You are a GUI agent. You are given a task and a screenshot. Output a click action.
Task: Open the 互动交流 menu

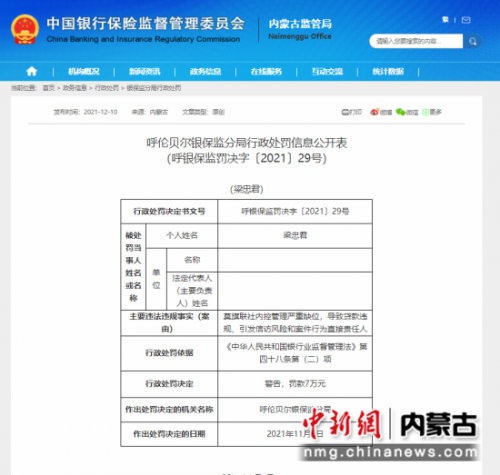327,71
